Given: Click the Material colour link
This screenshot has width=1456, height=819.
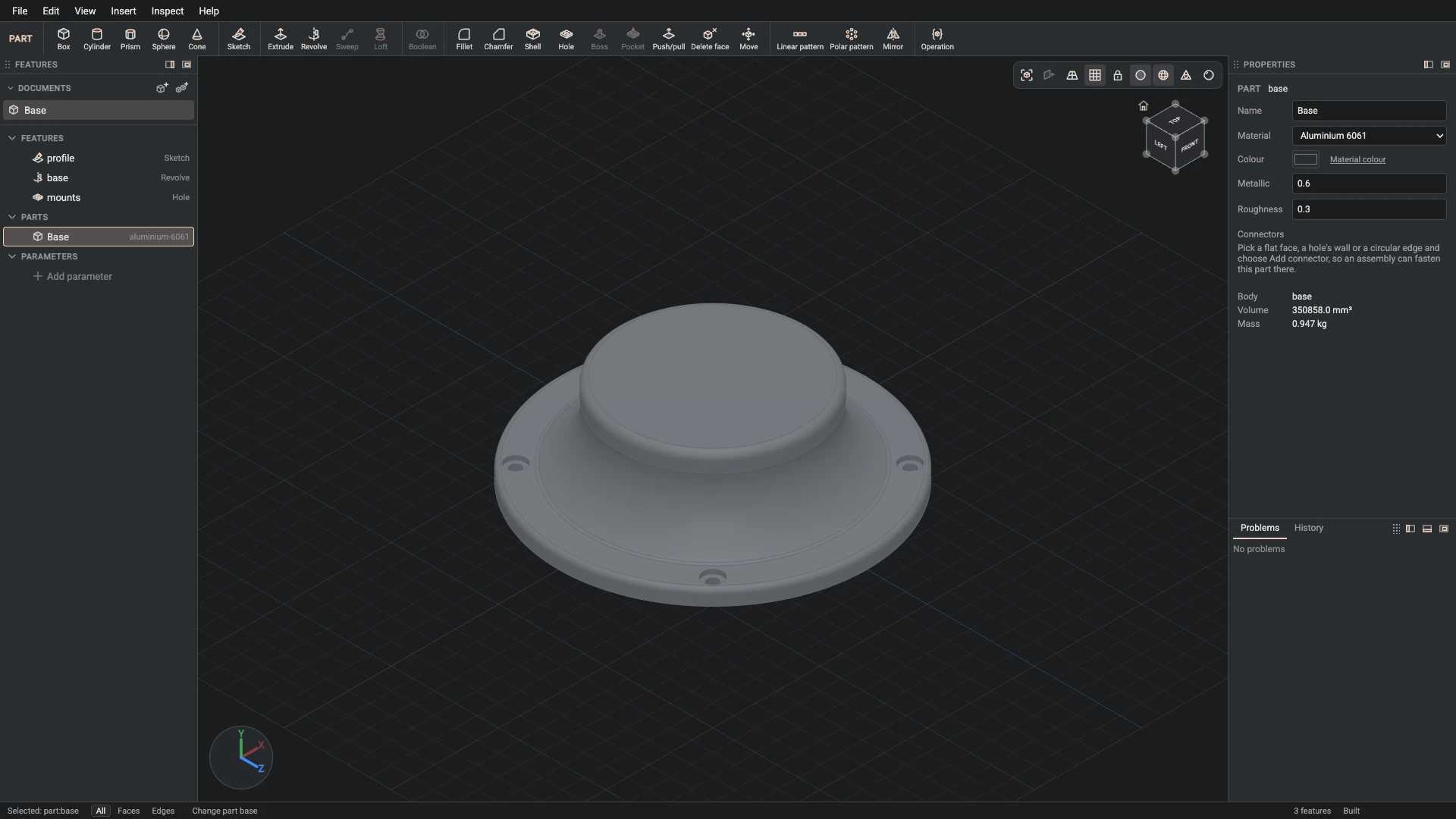Looking at the screenshot, I should coord(1357,159).
